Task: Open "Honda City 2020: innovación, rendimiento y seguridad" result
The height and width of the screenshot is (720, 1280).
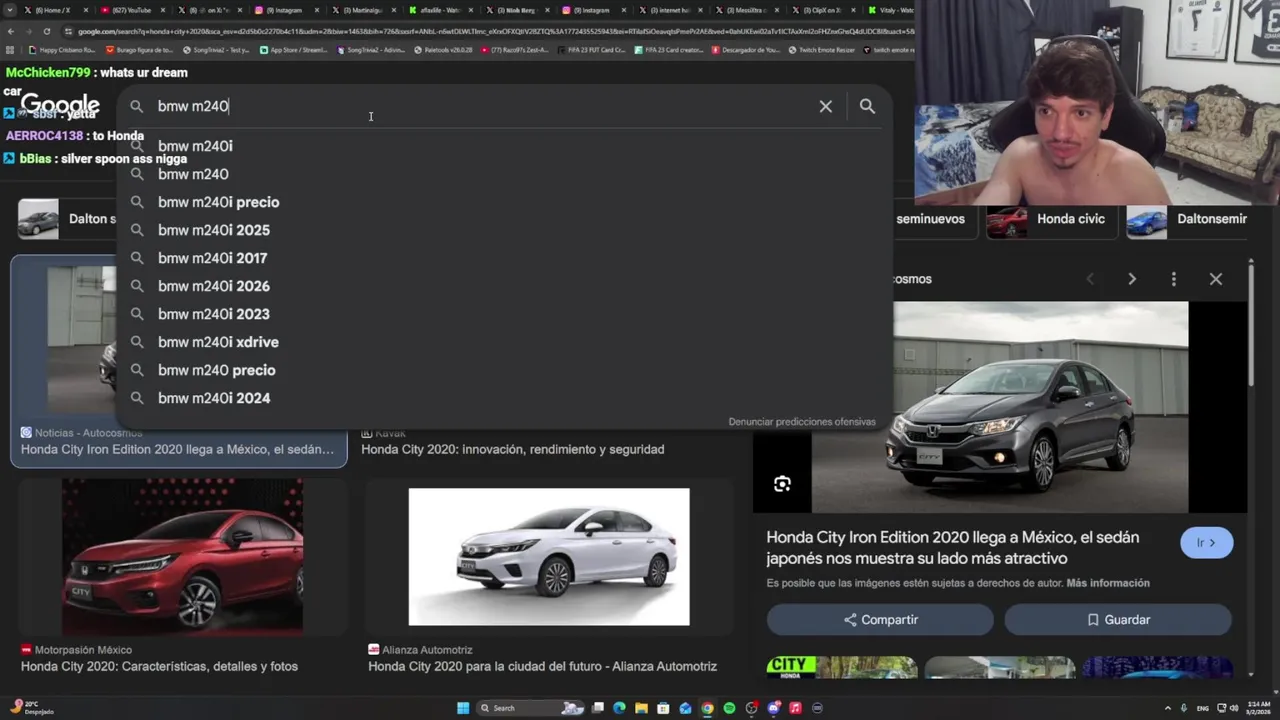Action: click(x=512, y=450)
